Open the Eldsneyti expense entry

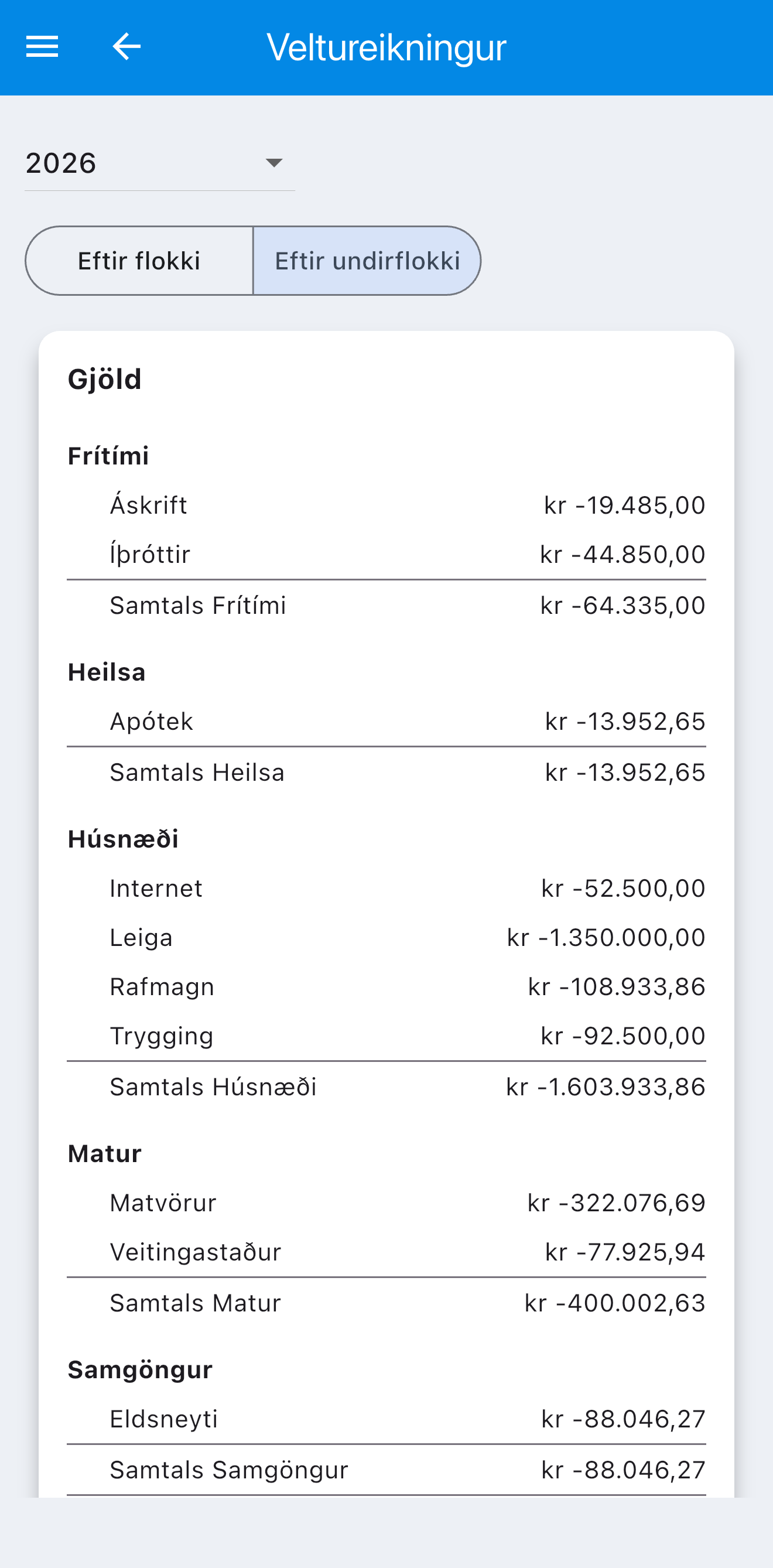(386, 1419)
